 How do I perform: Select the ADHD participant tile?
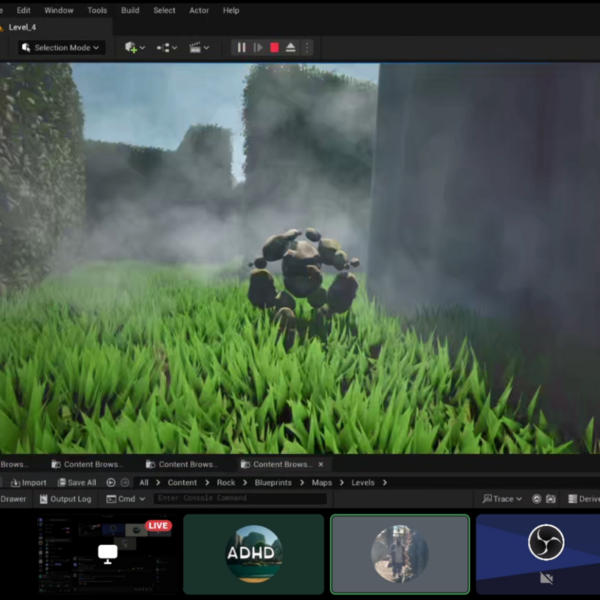(254, 554)
